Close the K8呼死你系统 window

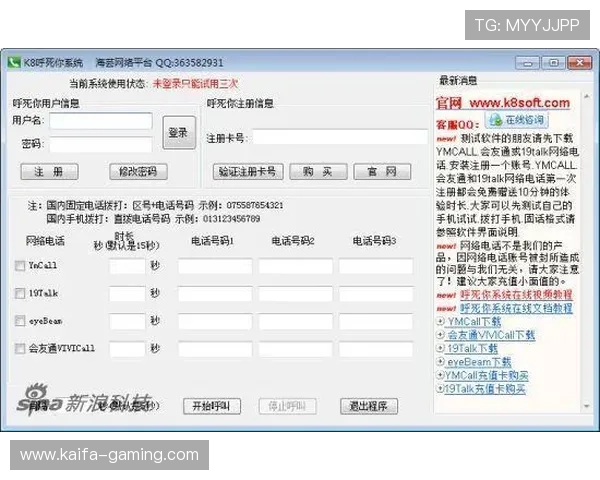coord(580,63)
